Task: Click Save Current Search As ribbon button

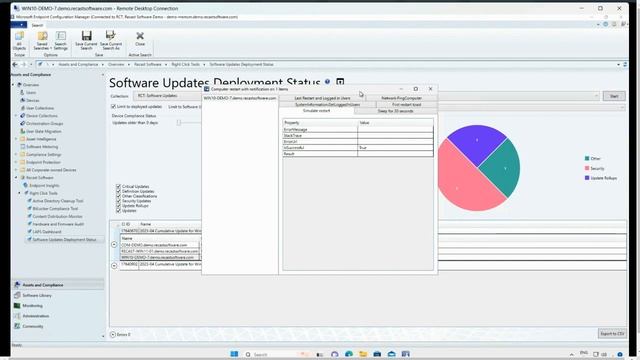Action: [x=111, y=40]
